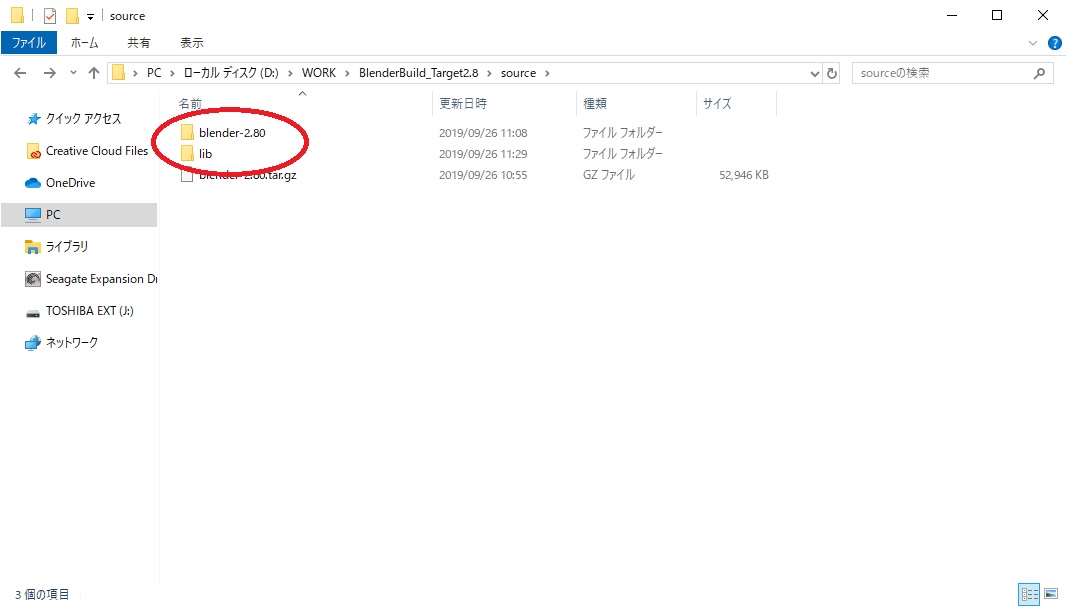
Task: Click the WORK breadcrumb
Action: [319, 73]
